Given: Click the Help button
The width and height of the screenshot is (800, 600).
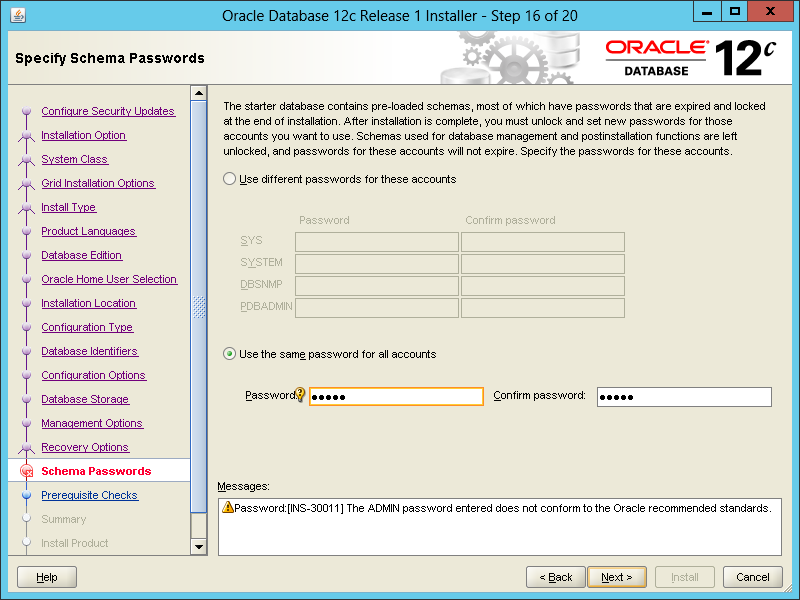Looking at the screenshot, I should pyautogui.click(x=47, y=577).
